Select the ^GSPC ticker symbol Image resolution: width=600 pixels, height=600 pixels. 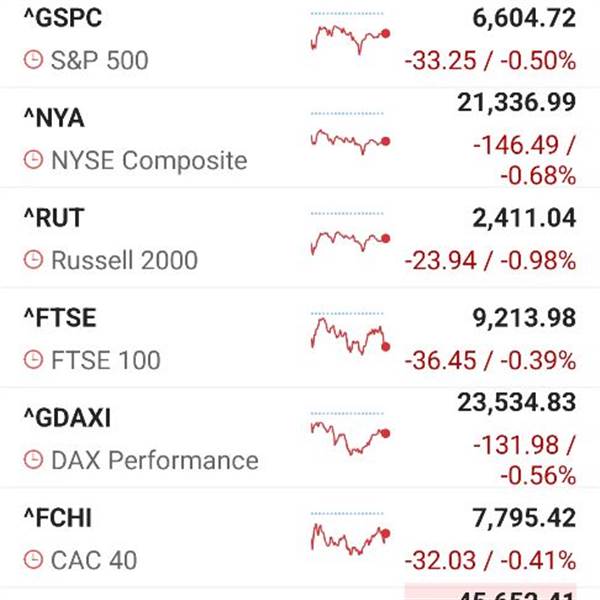point(62,19)
